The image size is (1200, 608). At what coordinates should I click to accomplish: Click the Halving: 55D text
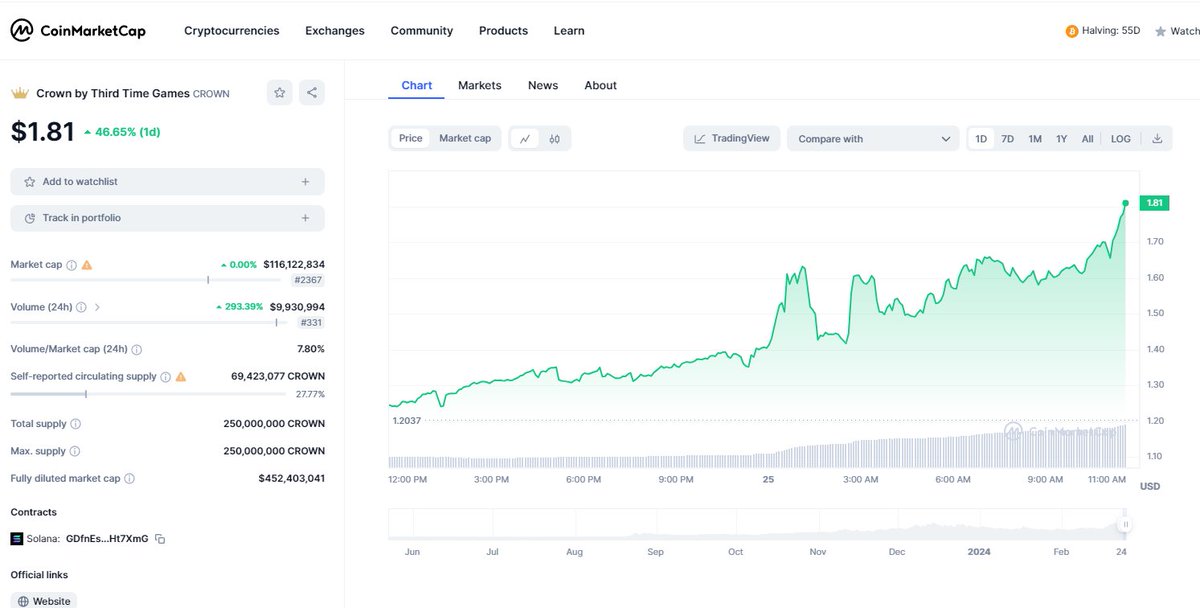click(x=1111, y=31)
